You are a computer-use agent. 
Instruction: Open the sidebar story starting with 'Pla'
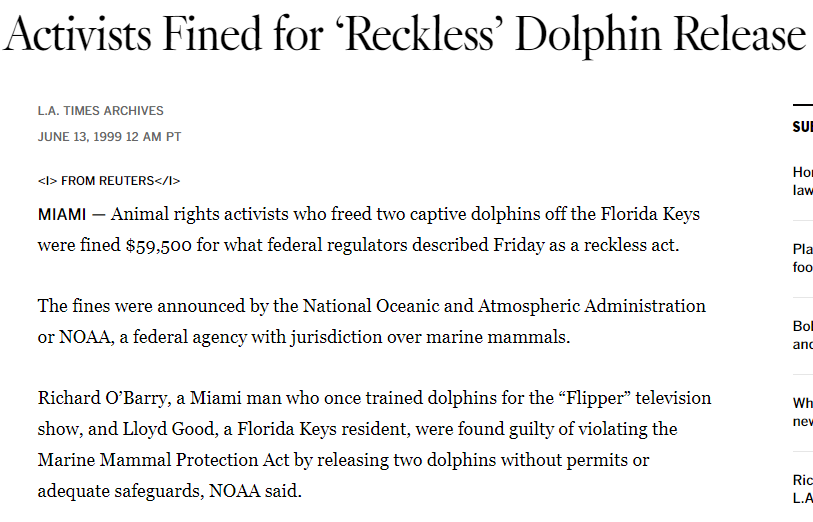click(802, 257)
